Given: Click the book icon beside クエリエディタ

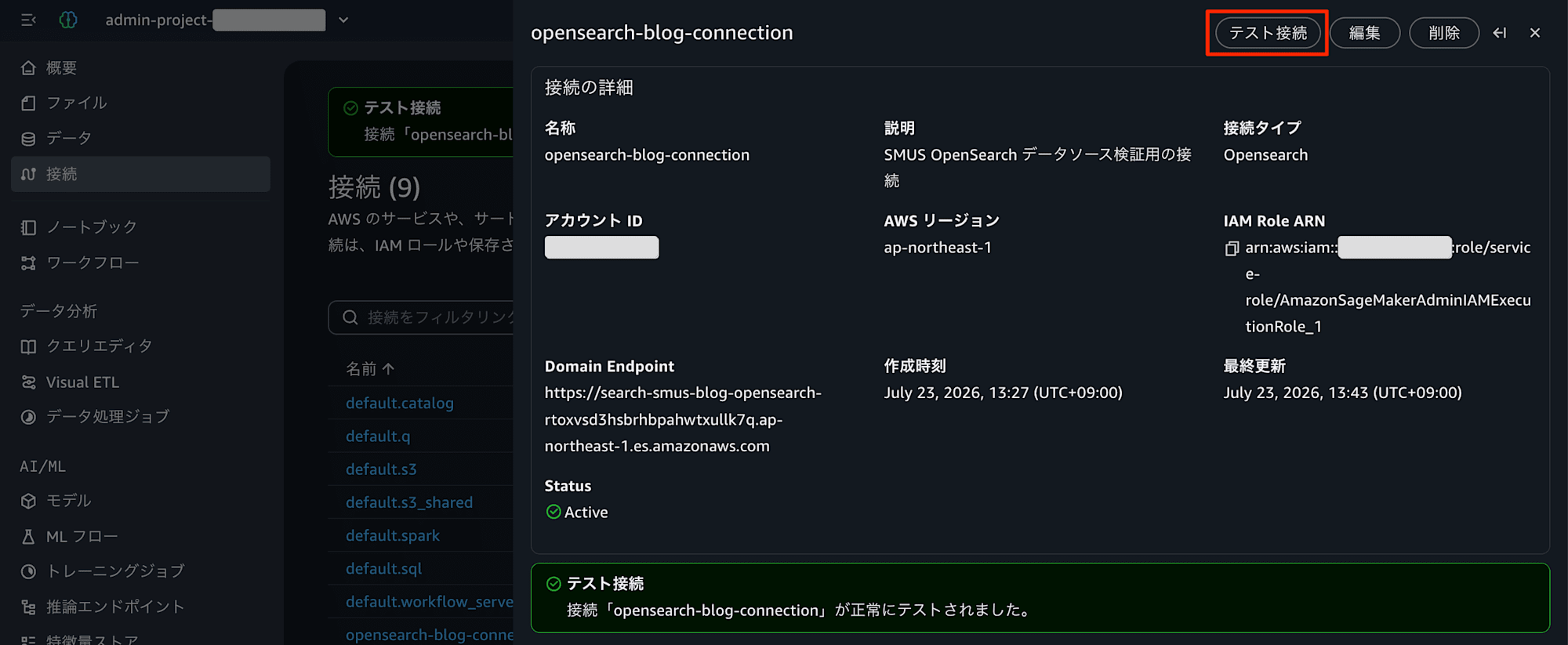Looking at the screenshot, I should 28,346.
